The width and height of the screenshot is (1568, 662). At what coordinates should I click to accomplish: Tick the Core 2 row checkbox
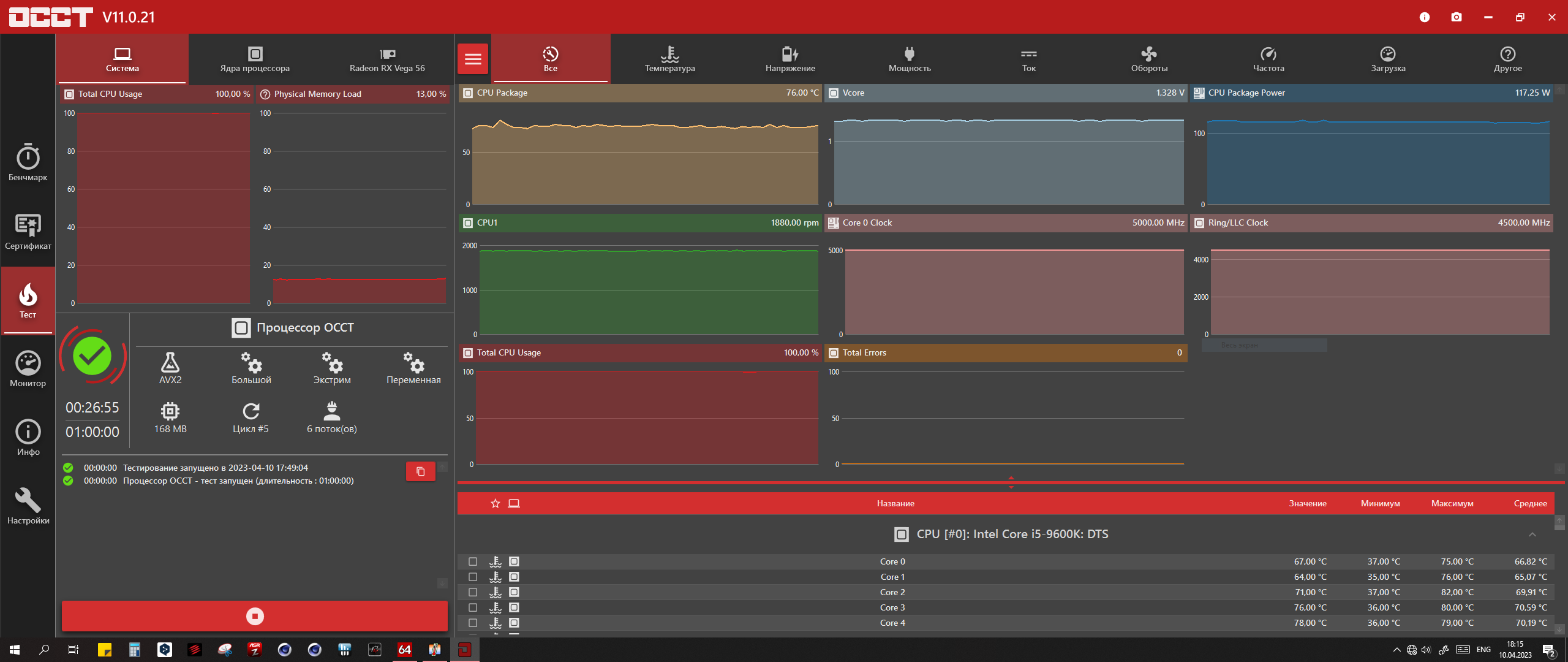(473, 592)
